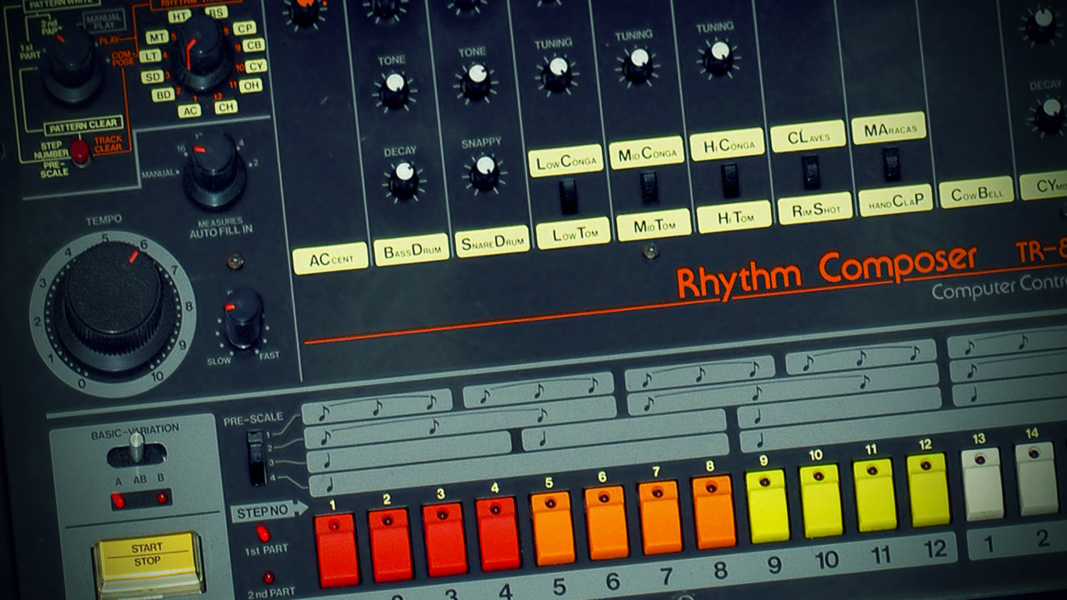Click the SnareDrum label

click(x=492, y=242)
